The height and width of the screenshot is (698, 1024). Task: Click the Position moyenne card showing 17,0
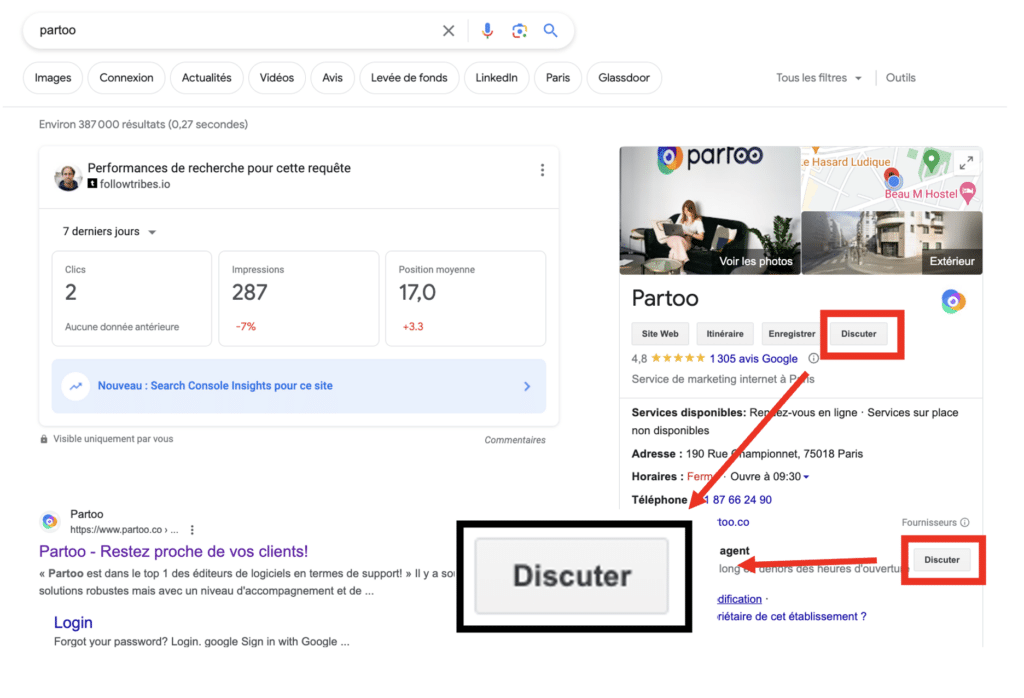466,298
